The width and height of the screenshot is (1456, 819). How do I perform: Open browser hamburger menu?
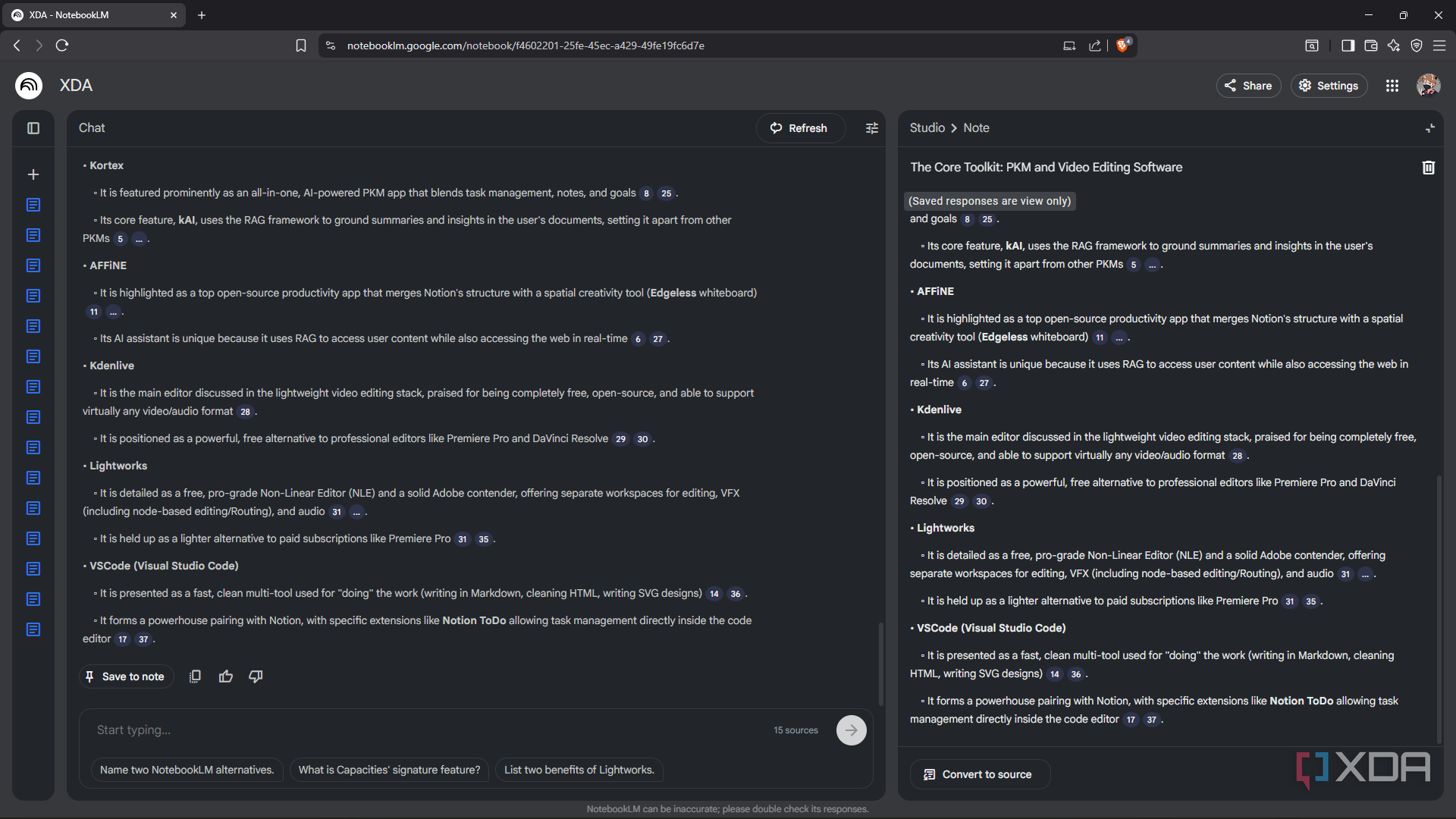pyautogui.click(x=1439, y=45)
